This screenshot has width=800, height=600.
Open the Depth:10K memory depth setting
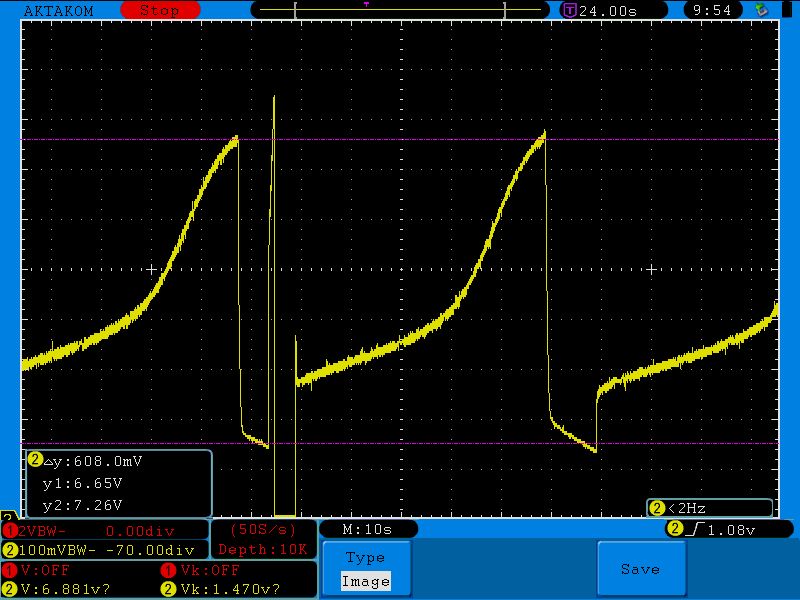(263, 549)
